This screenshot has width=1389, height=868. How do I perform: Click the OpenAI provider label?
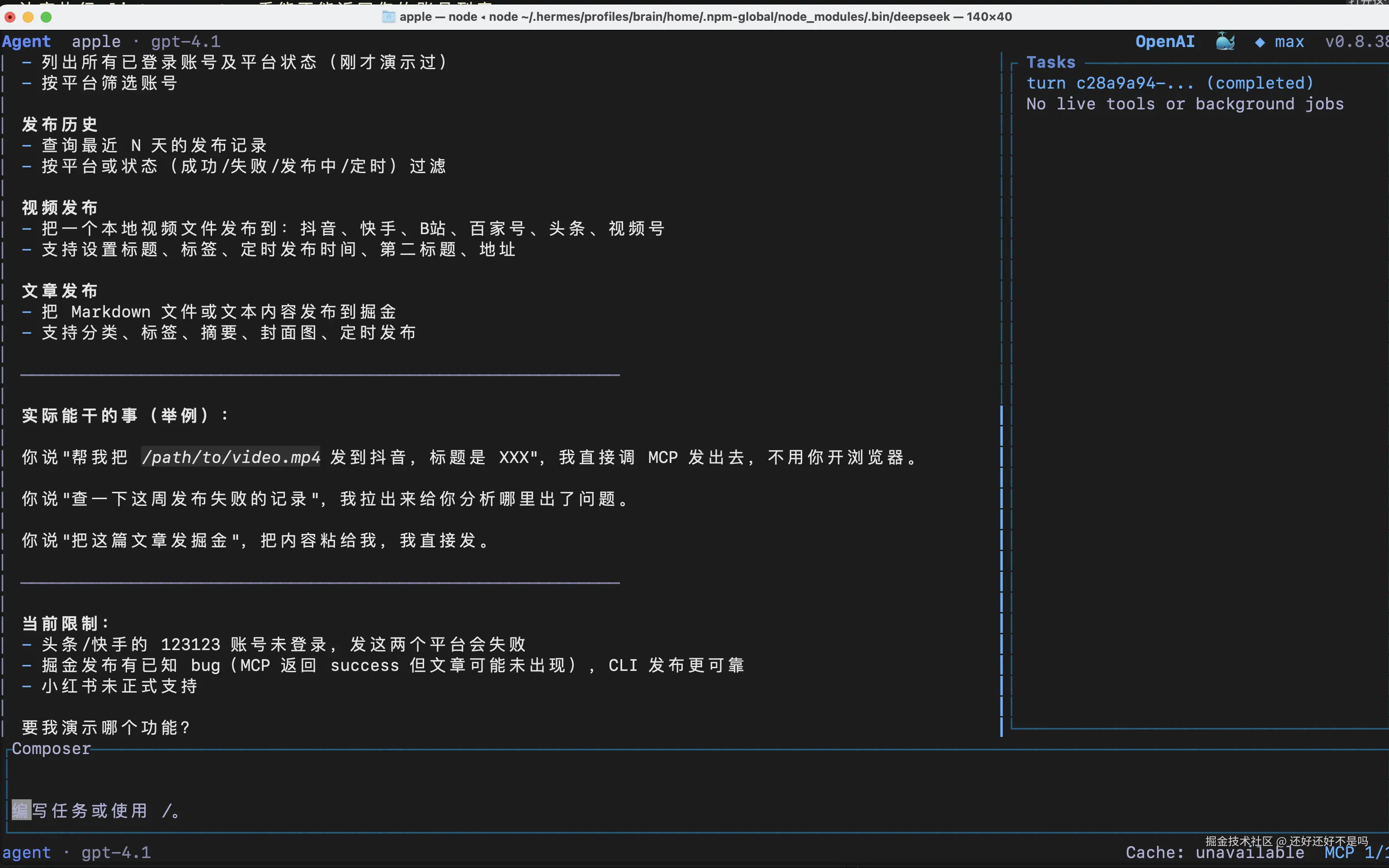click(x=1165, y=42)
